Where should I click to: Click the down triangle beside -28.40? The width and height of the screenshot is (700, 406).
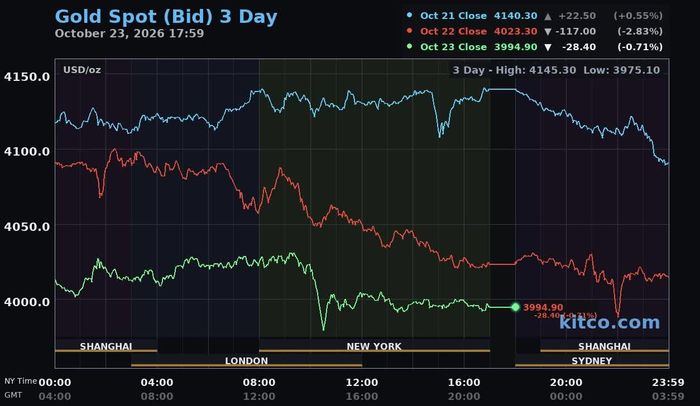pos(548,47)
